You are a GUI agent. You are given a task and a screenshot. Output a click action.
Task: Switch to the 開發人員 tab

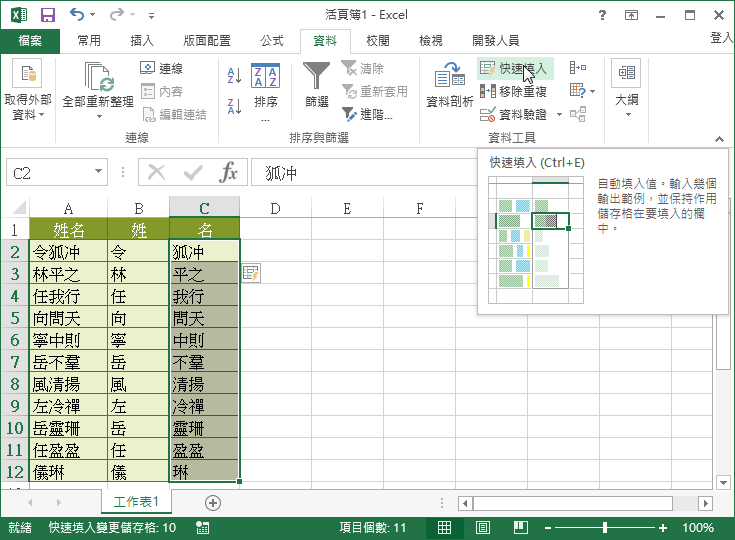tap(495, 41)
